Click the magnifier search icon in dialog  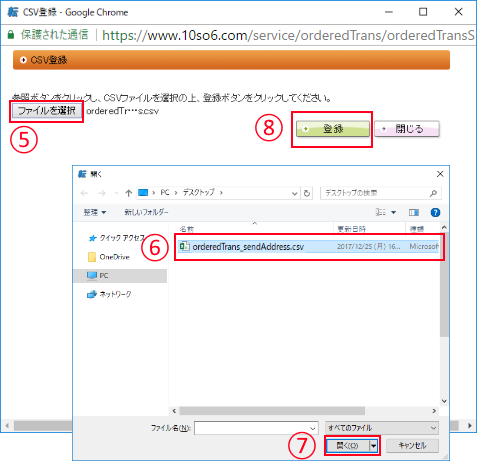433,193
